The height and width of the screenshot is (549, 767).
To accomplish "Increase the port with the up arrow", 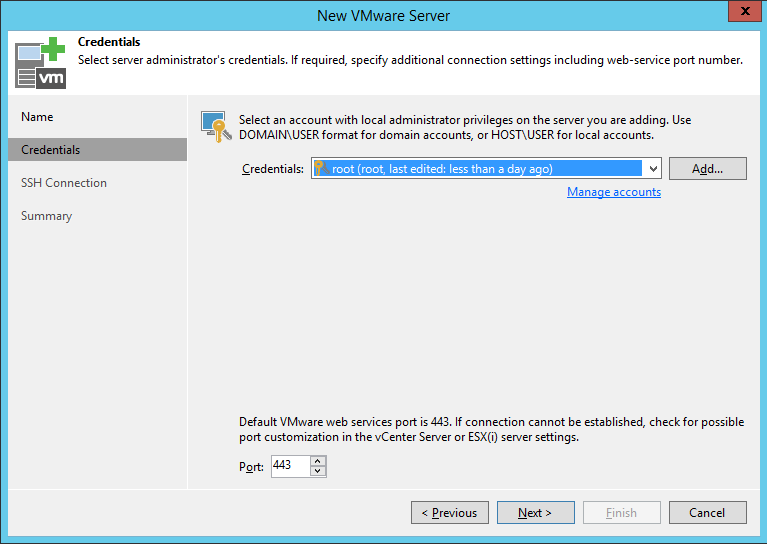I will 318,461.
